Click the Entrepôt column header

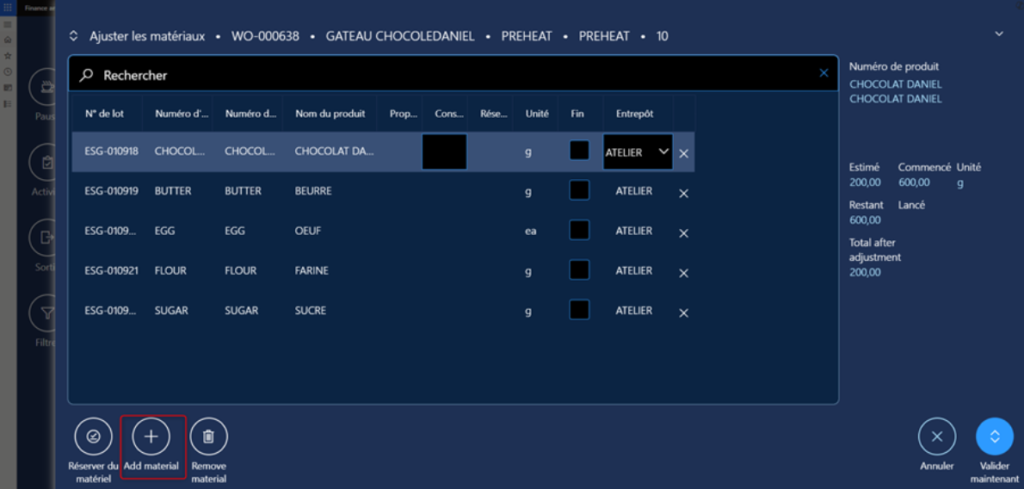coord(634,114)
